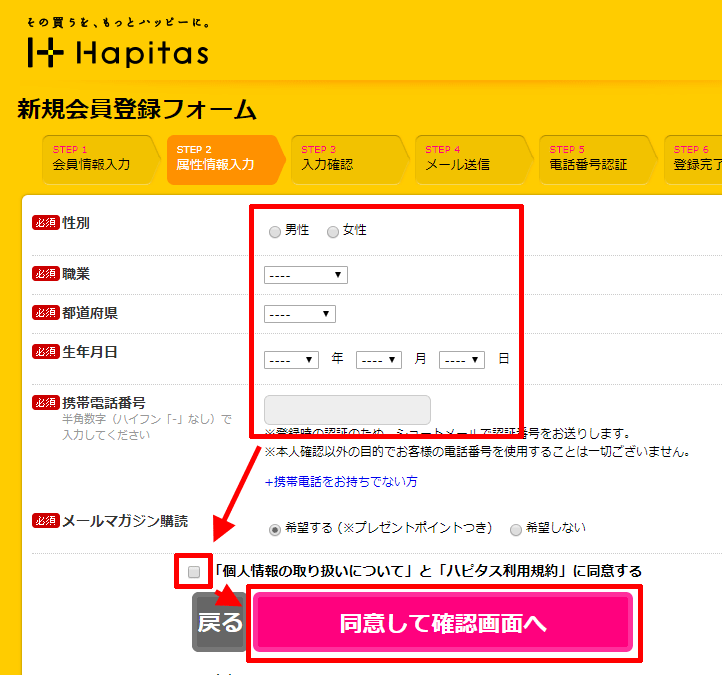Click STEP 3 入力確認 tab
The image size is (722, 675).
click(x=349, y=159)
